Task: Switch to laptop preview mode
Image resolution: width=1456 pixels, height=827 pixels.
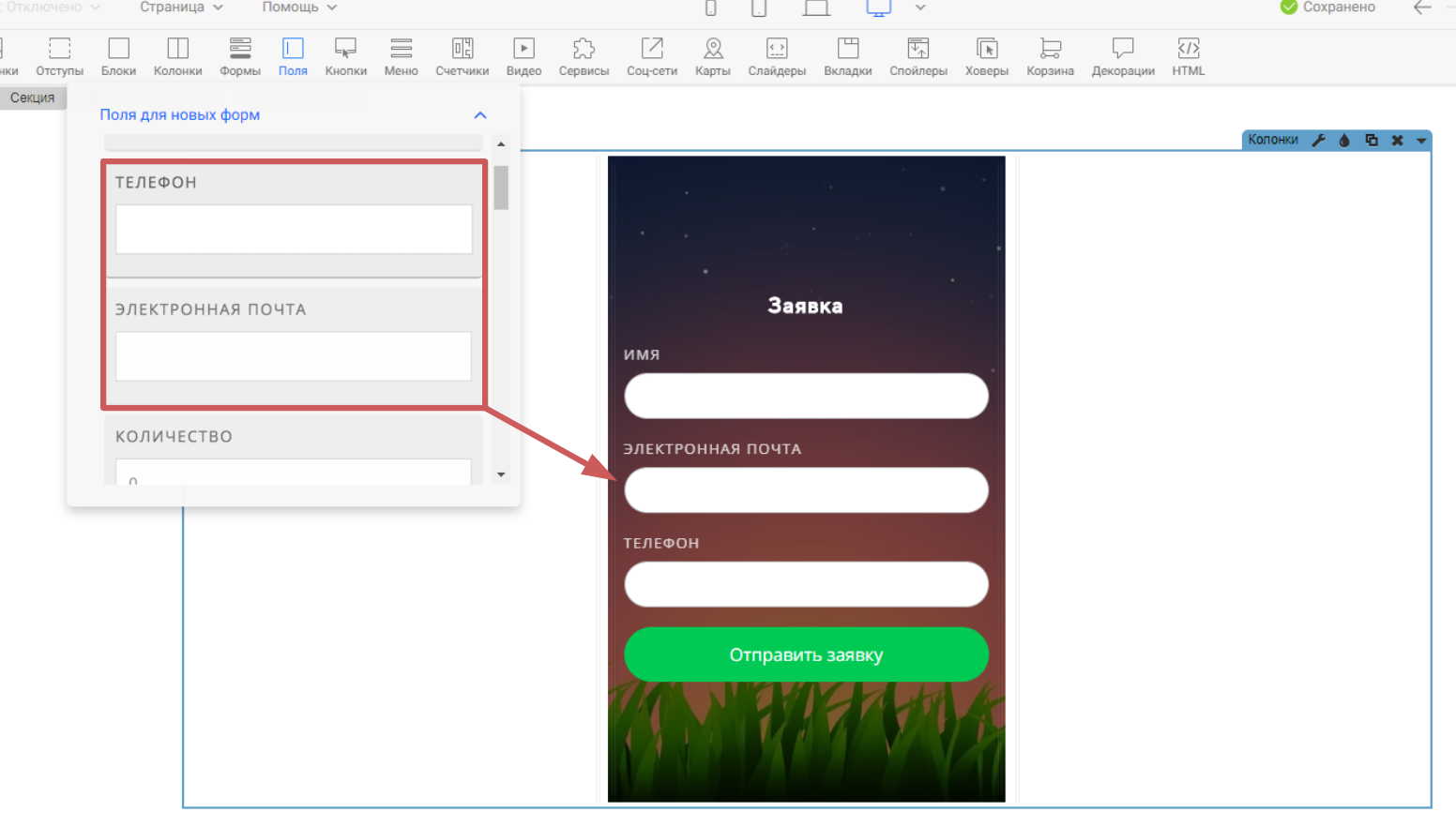Action: (816, 8)
